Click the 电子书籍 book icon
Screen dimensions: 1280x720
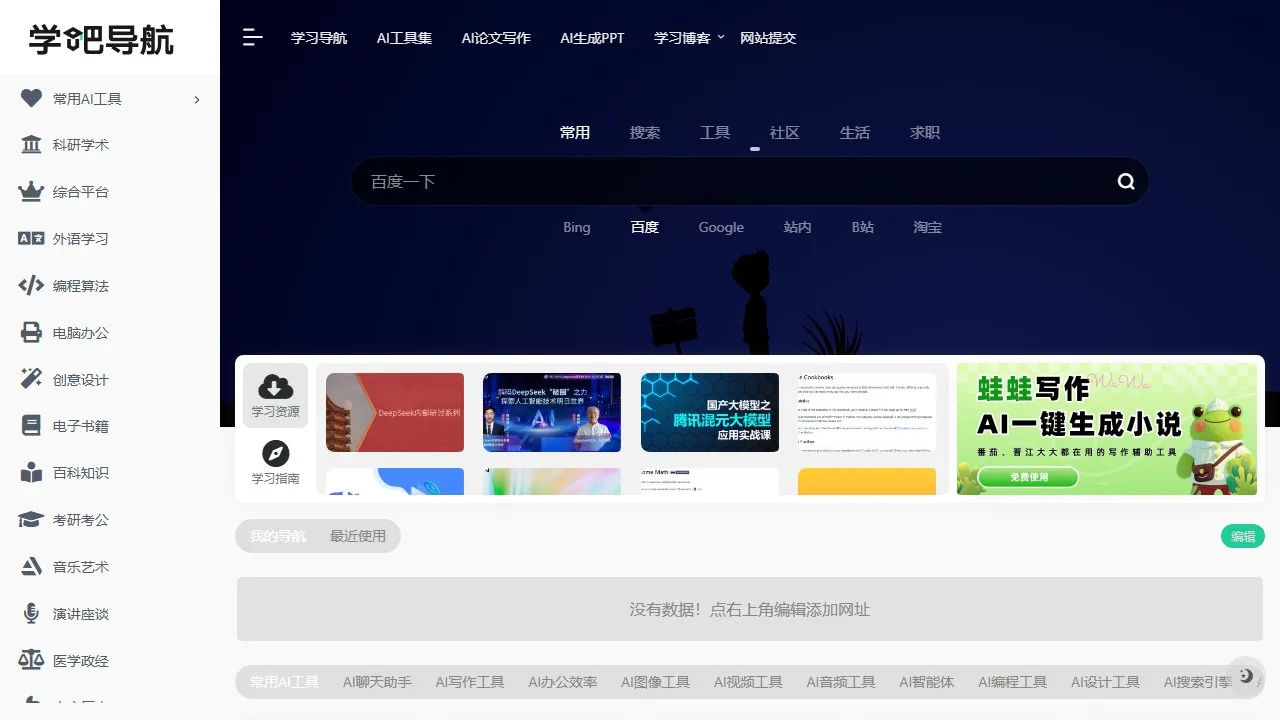pos(31,426)
